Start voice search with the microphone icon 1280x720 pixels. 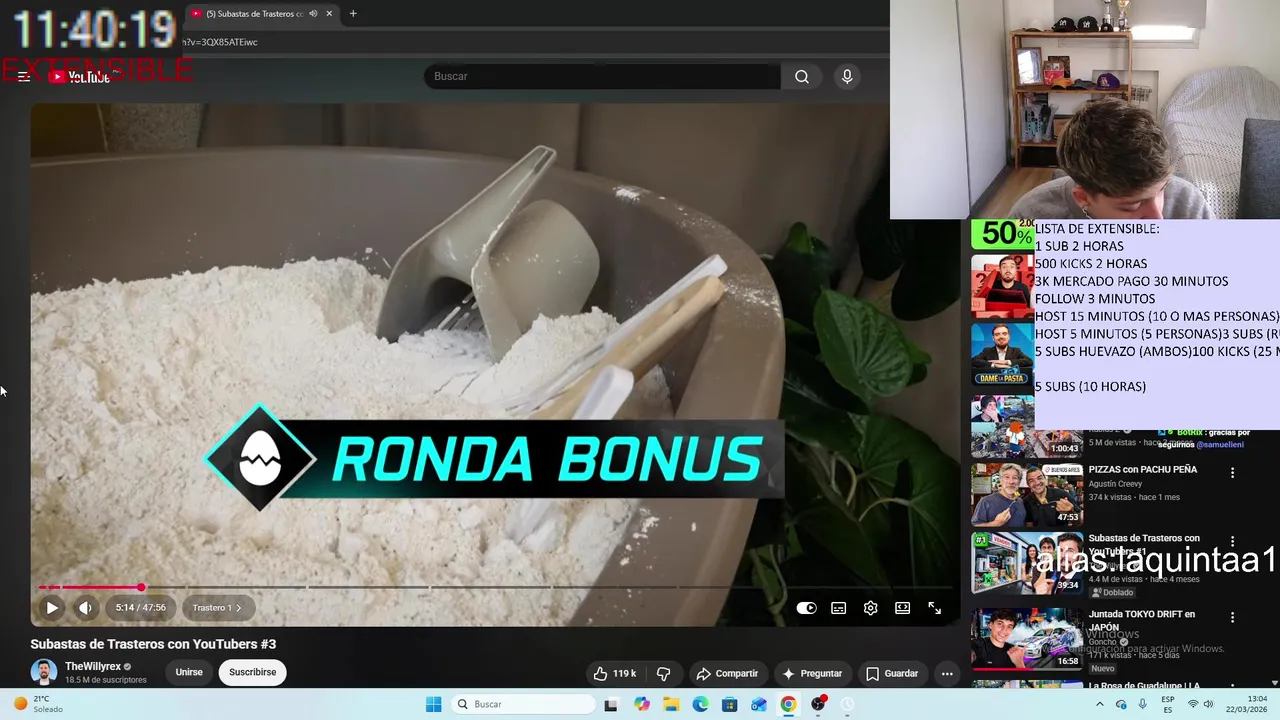pos(847,77)
